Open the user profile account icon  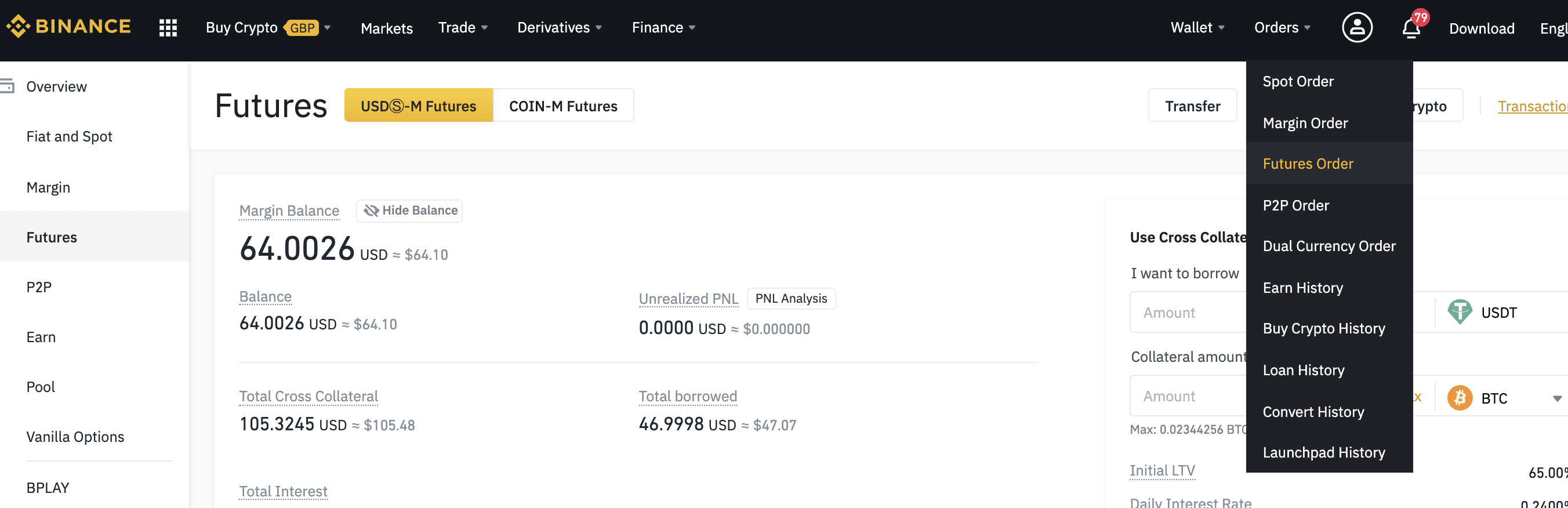1357,27
